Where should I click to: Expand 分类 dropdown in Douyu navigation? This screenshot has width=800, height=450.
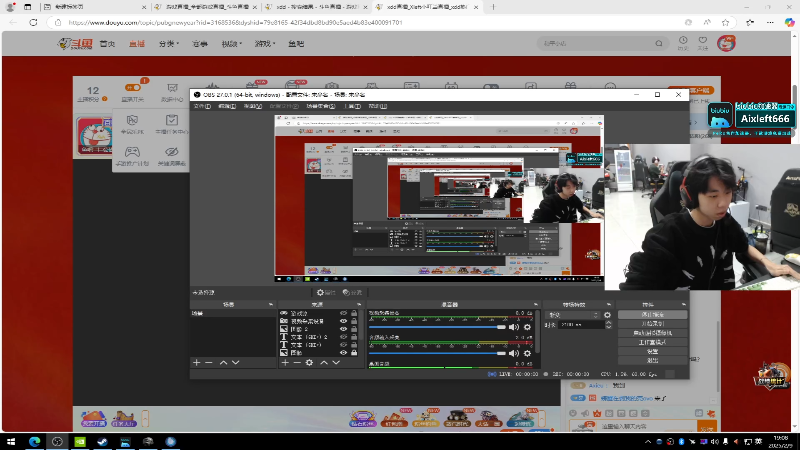(169, 44)
